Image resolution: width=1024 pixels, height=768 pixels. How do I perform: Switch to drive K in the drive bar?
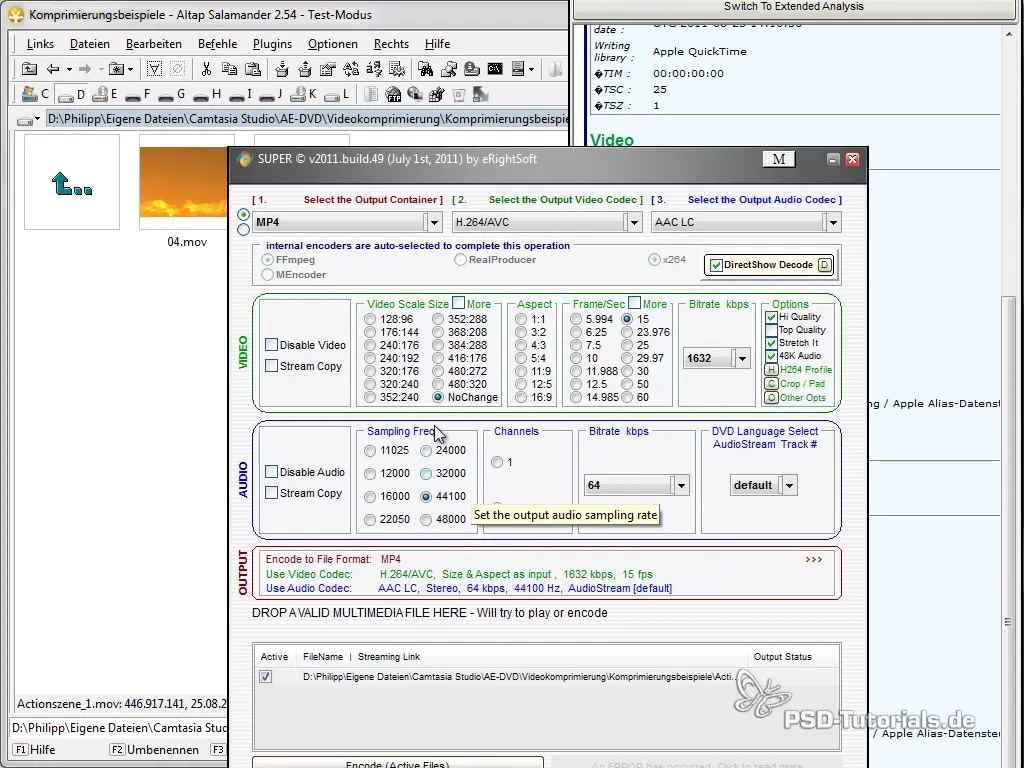click(304, 95)
